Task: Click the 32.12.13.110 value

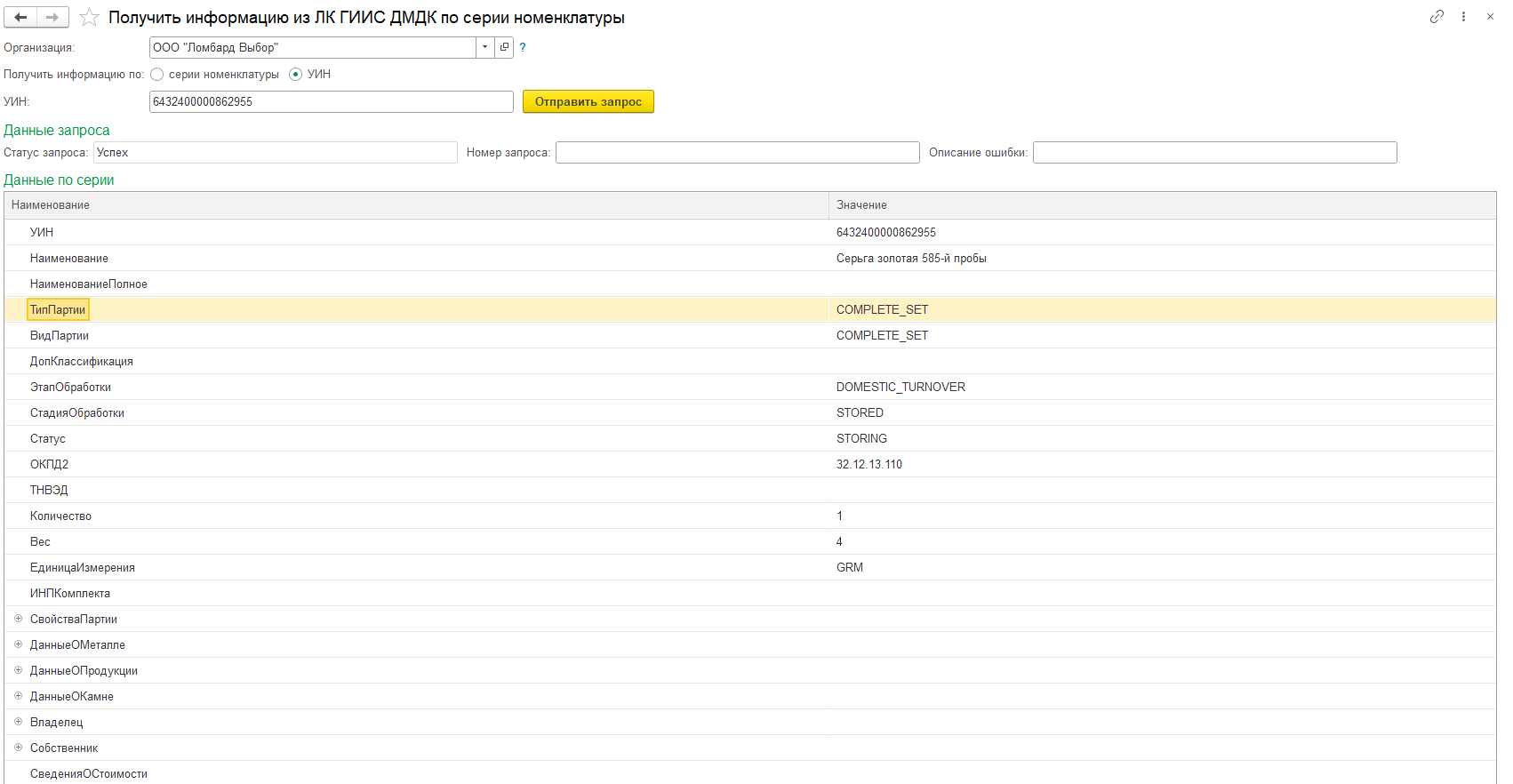Action: pos(869,464)
